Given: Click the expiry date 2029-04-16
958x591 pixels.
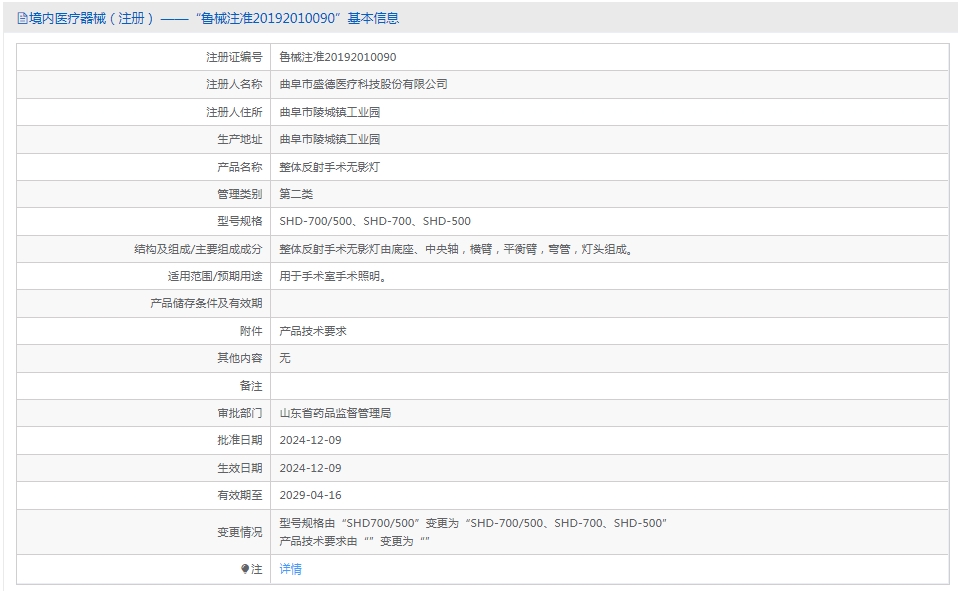Looking at the screenshot, I should pos(310,495).
